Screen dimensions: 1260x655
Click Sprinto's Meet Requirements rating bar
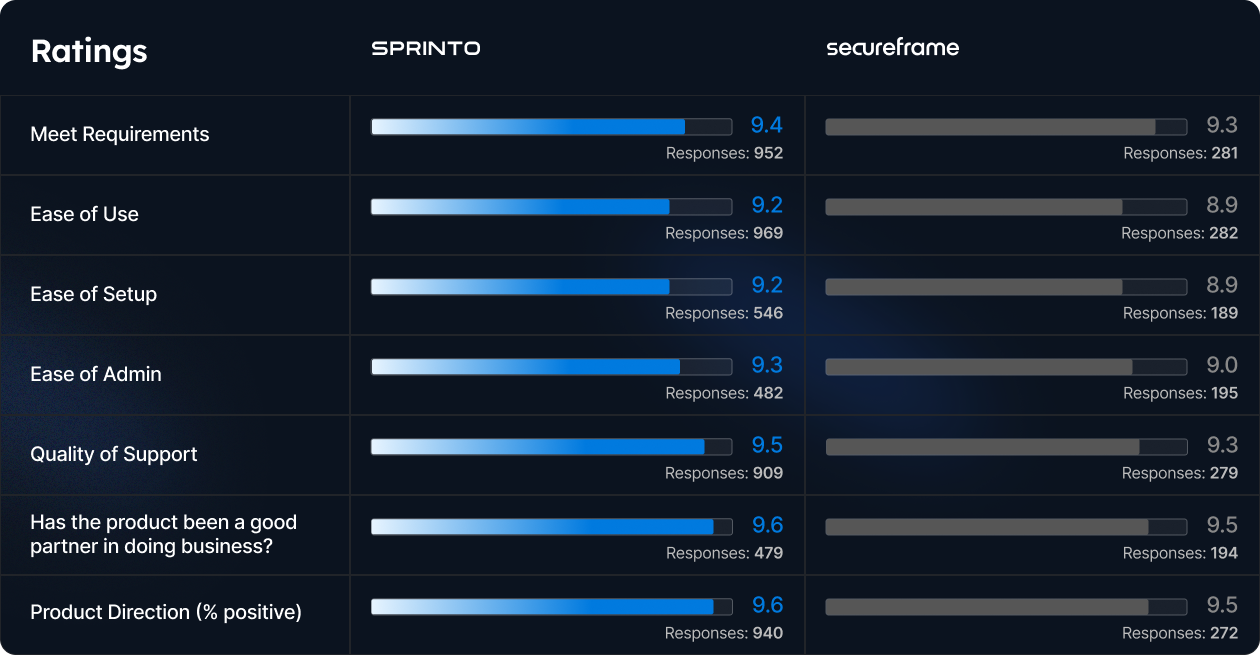coord(551,127)
